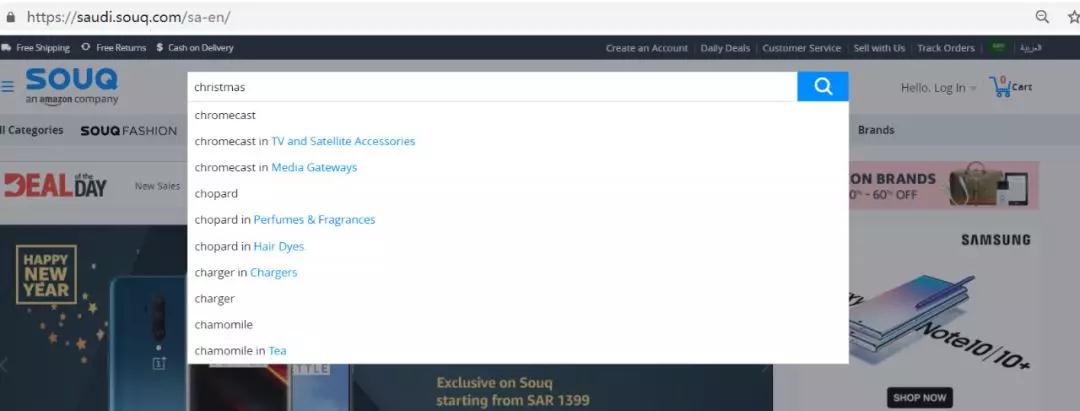Open the Sell with Us link
This screenshot has height=411, width=1080.
pyautogui.click(x=880, y=48)
